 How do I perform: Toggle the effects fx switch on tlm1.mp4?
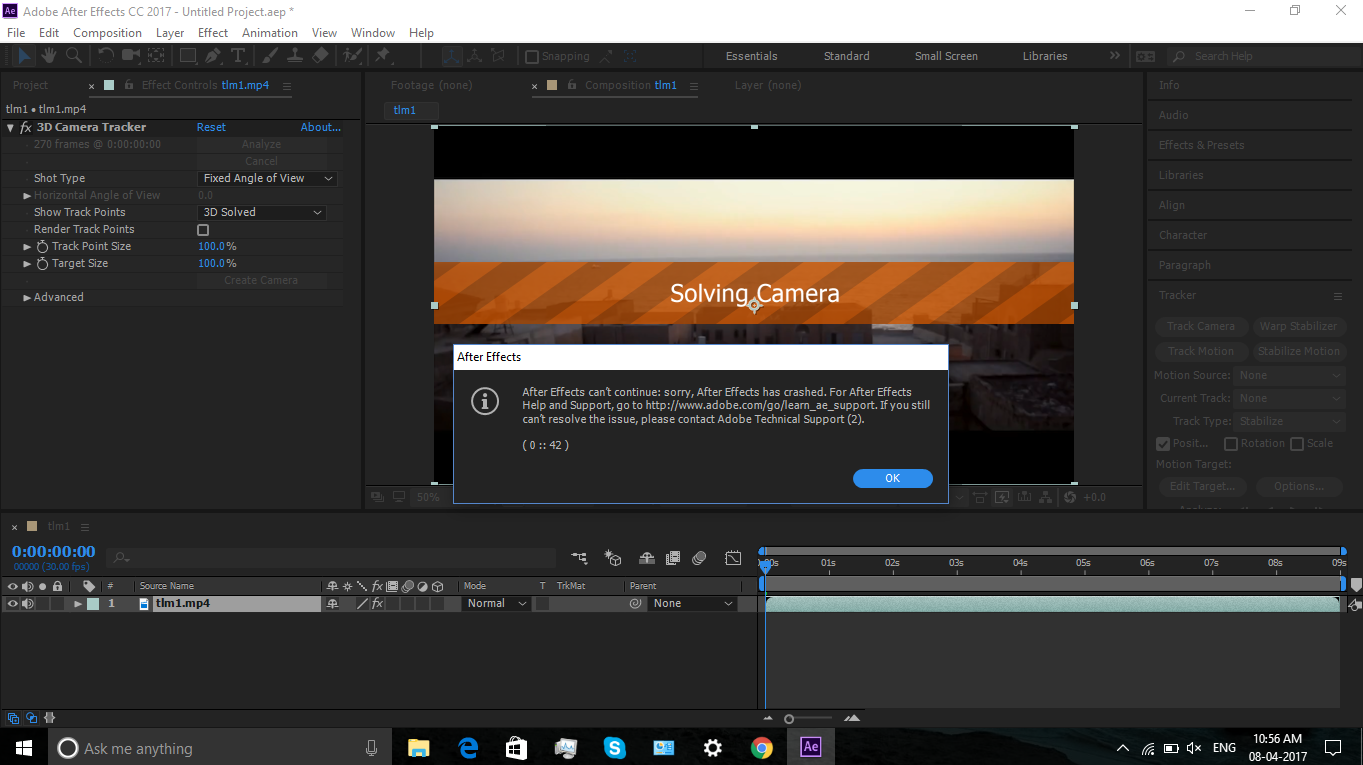click(378, 604)
